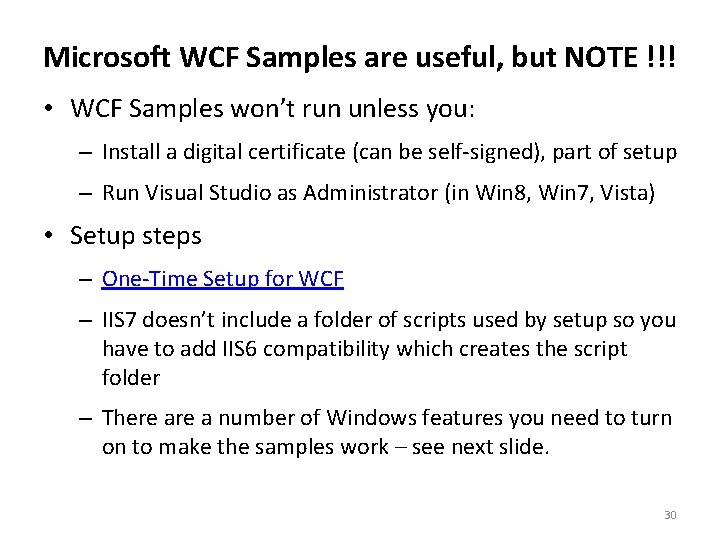Select the "Setup steps" bullet heading
The width and height of the screenshot is (720, 540).
tap(135, 236)
